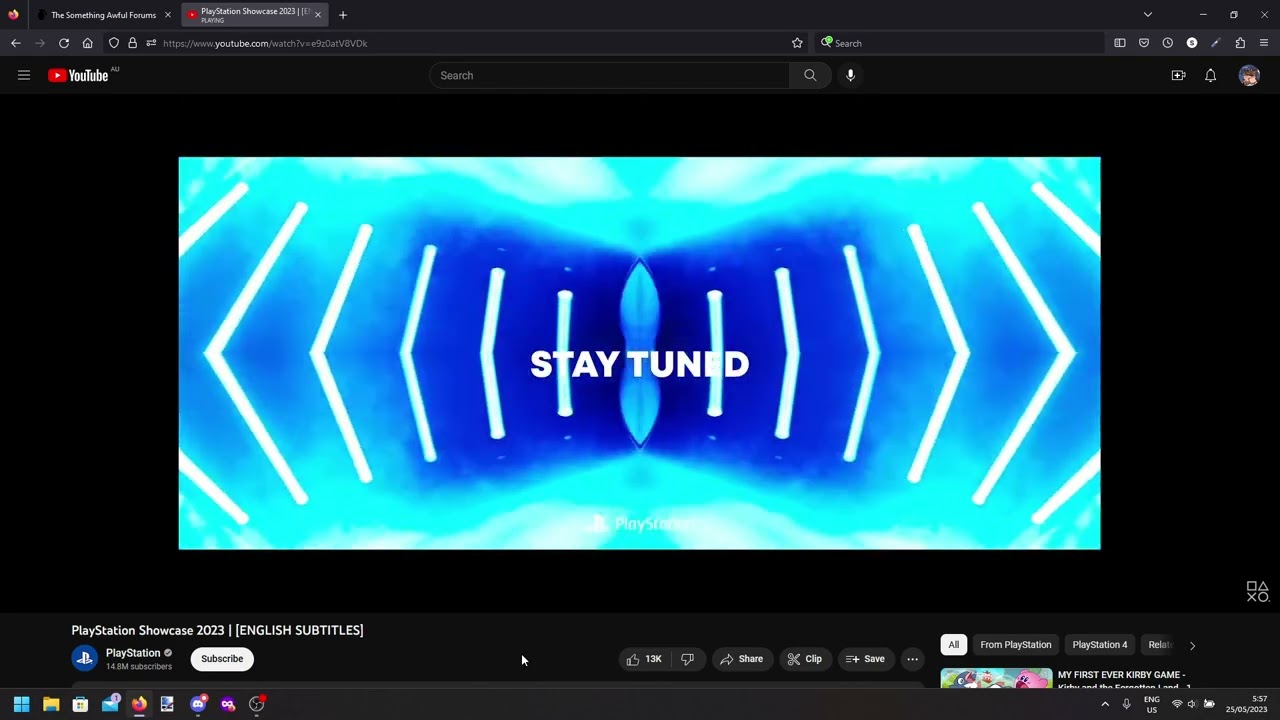Save the video to a playlist
The width and height of the screenshot is (1280, 720).
(865, 659)
